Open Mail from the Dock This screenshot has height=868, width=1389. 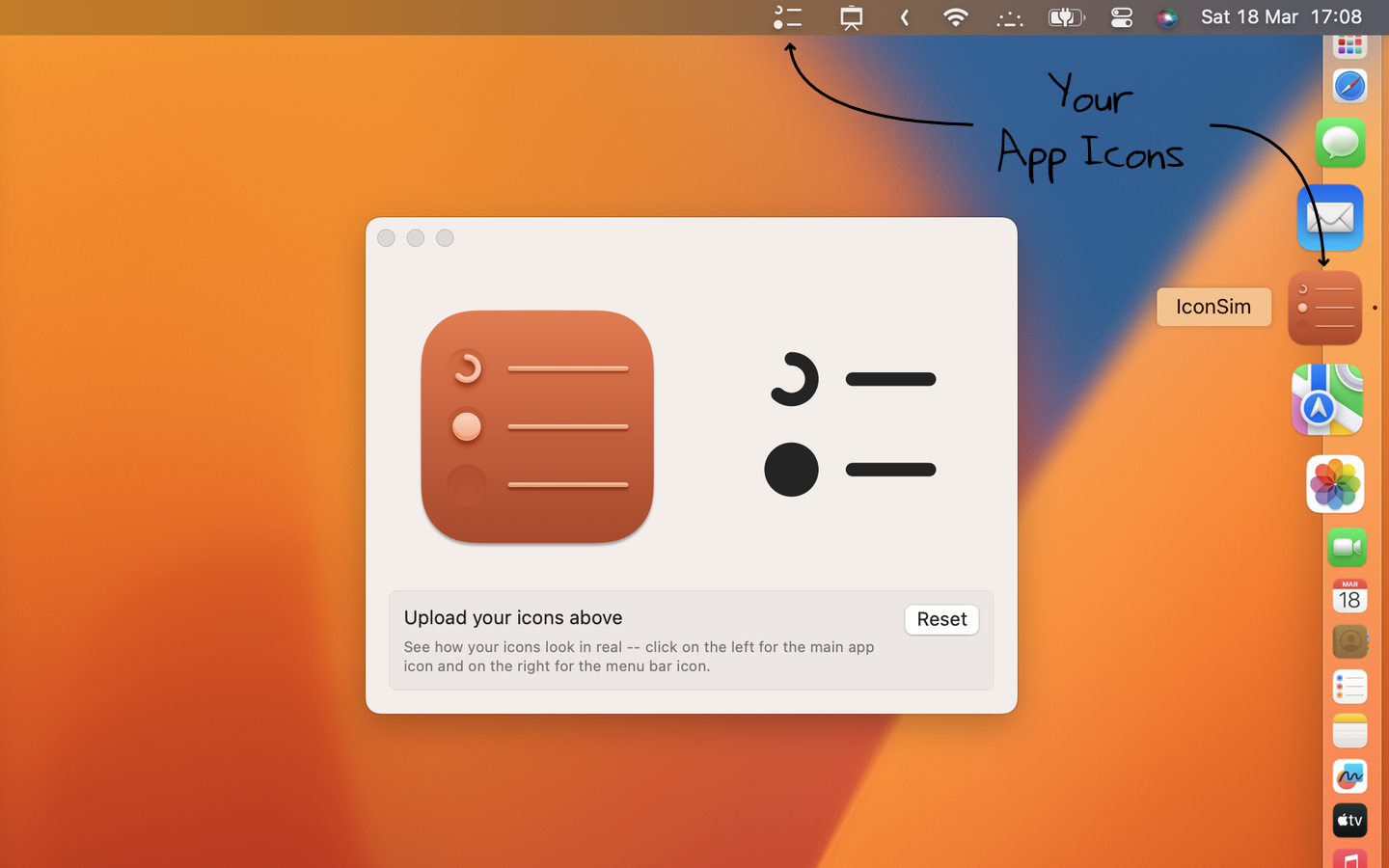(x=1330, y=218)
